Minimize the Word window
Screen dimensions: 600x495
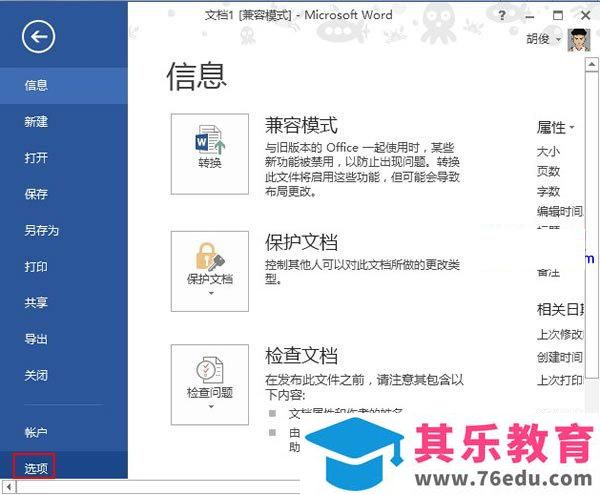pyautogui.click(x=530, y=16)
